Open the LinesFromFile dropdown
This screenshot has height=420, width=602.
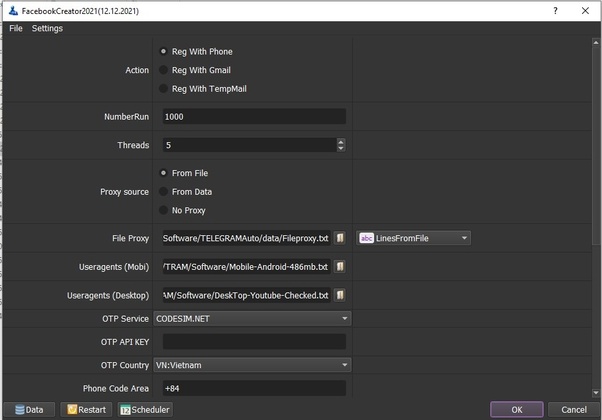[413, 238]
